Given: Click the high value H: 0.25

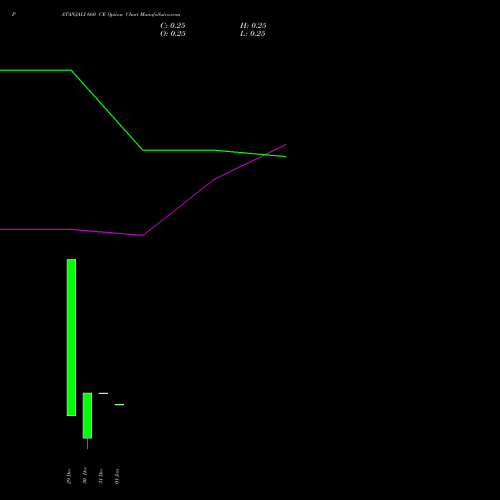Looking at the screenshot, I should 253,26.
